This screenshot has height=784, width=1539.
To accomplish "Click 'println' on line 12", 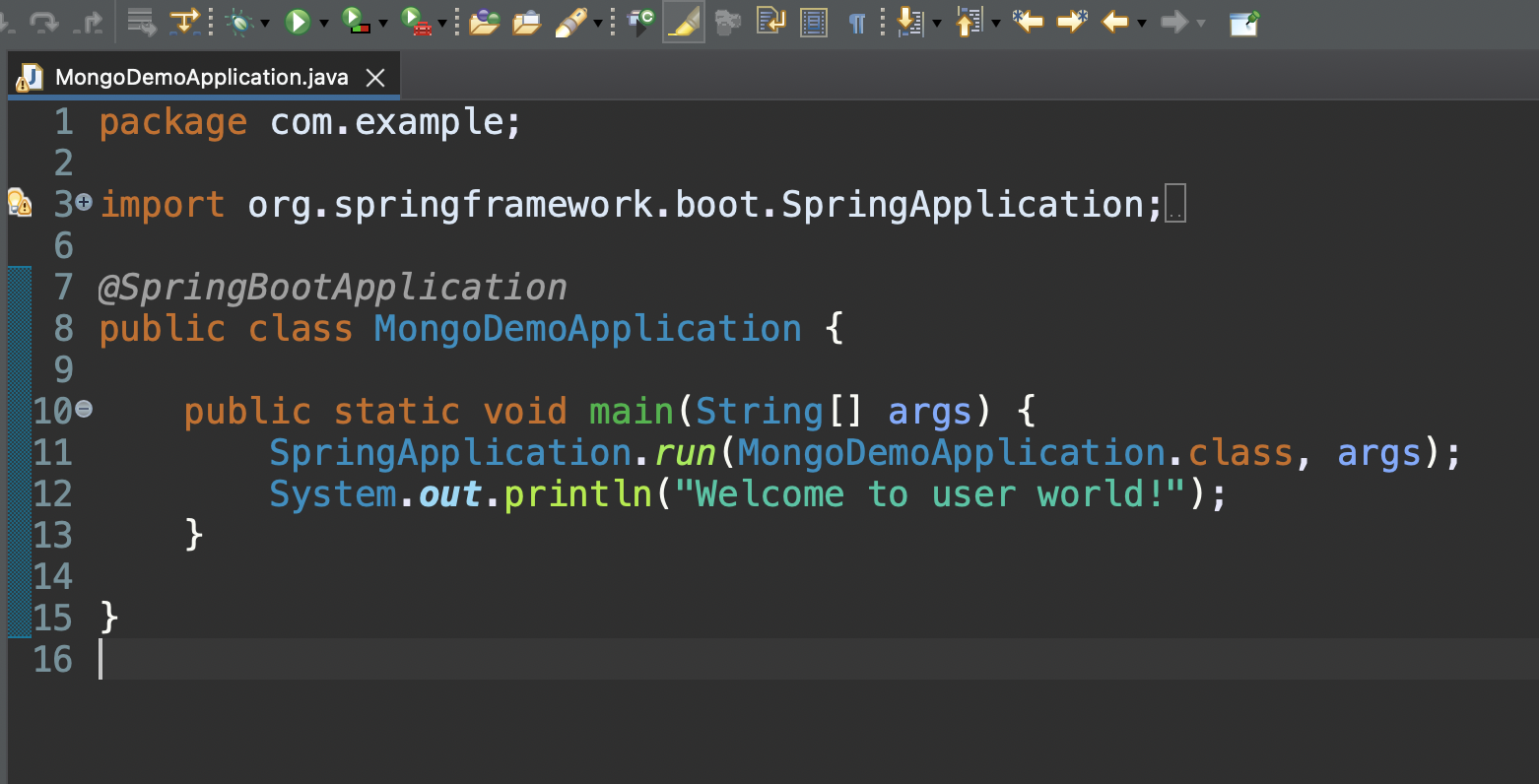I will (578, 494).
